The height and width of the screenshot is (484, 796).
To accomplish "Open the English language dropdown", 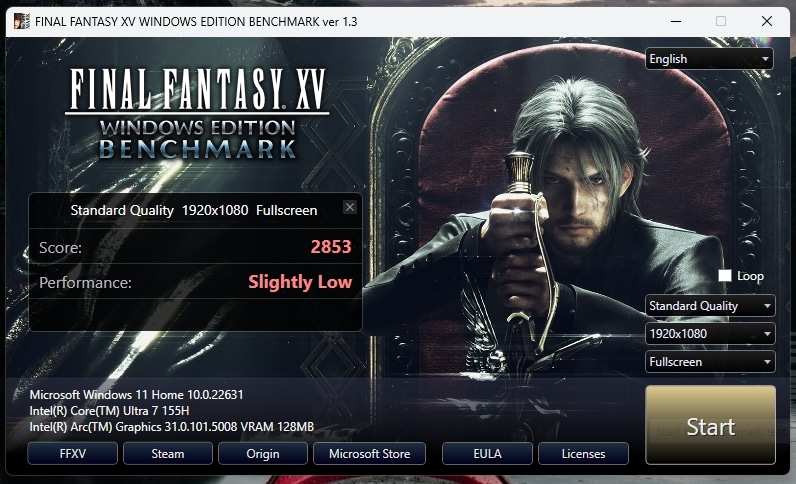I will [709, 59].
